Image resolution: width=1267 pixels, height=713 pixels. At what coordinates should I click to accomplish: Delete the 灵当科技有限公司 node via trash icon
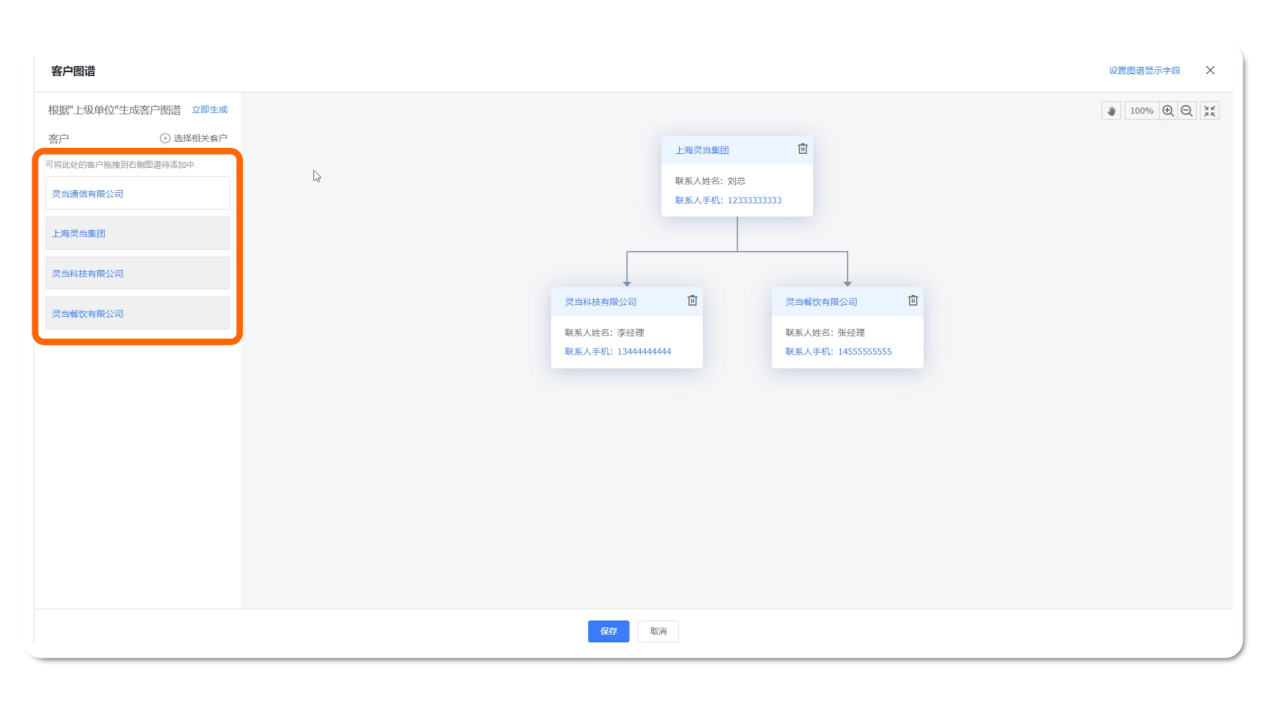click(692, 300)
